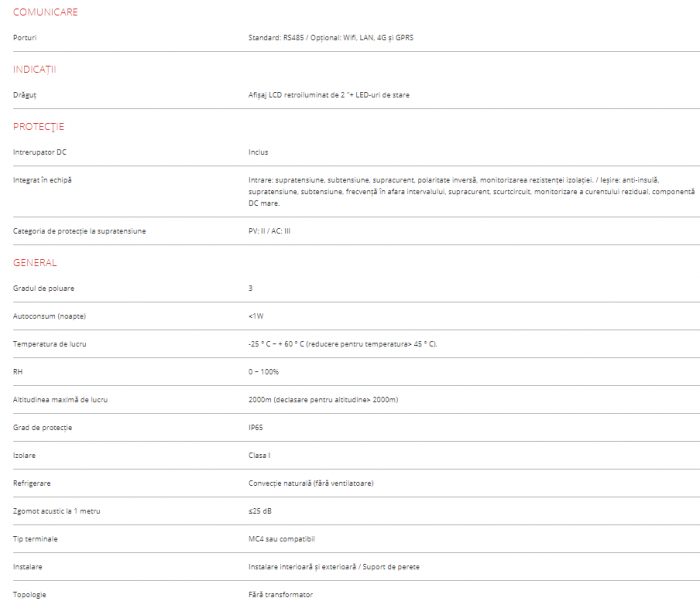The width and height of the screenshot is (700, 608).
Task: Click the PROTECȚIE section heading
Action: 39,127
